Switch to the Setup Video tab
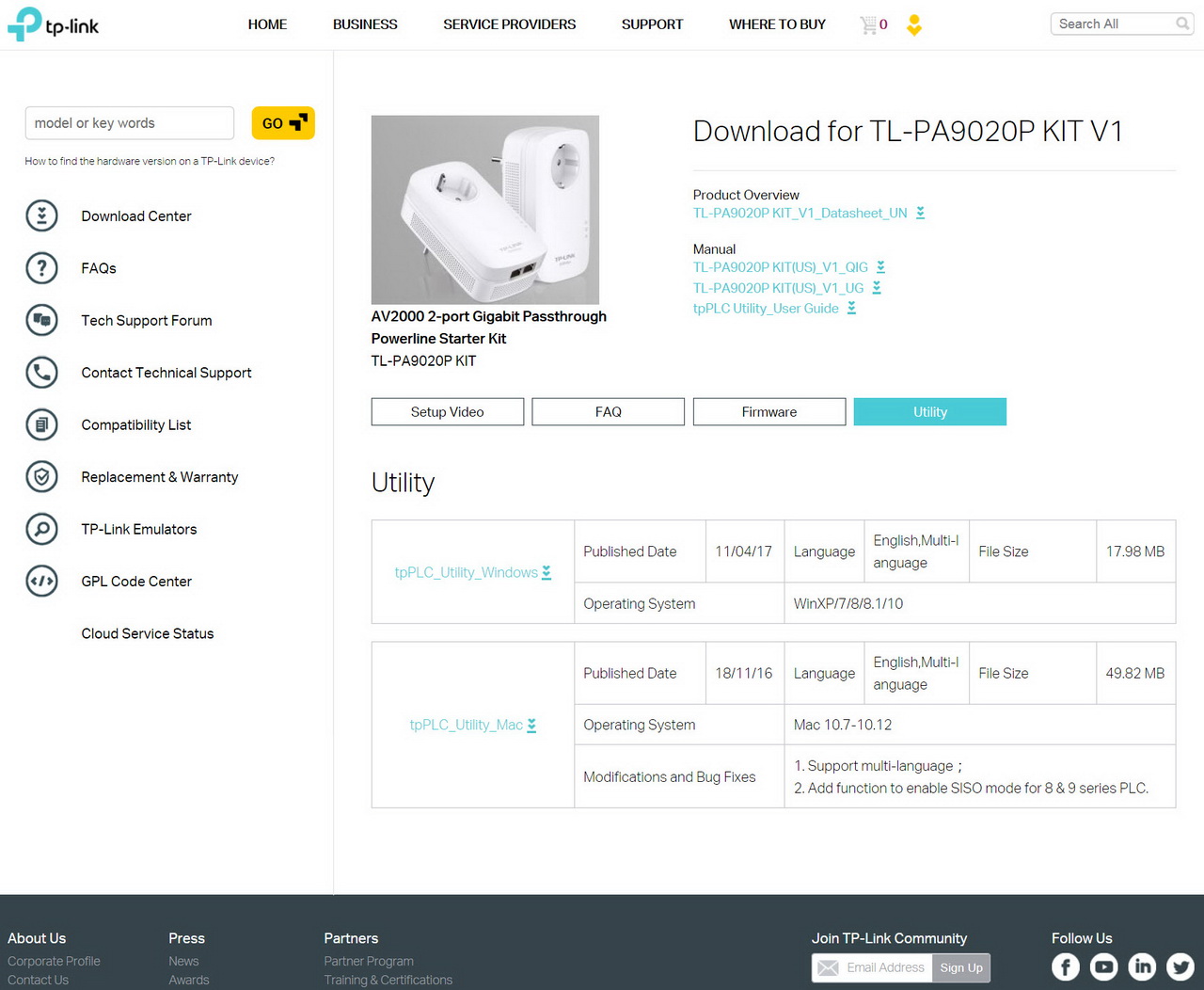 [x=448, y=412]
